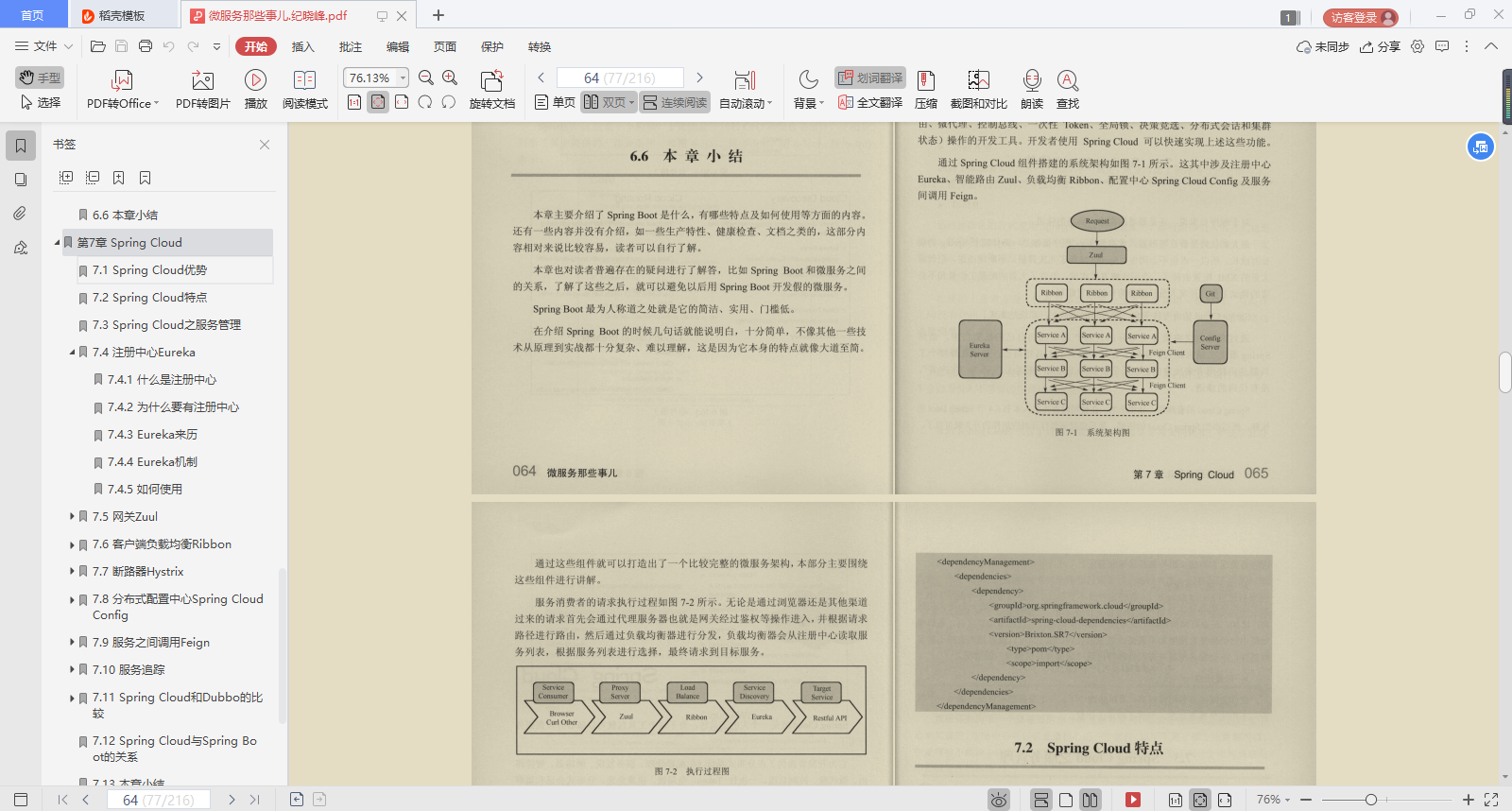Click the red play icon in status bar
Image resolution: width=1512 pixels, height=811 pixels.
coord(1133,800)
